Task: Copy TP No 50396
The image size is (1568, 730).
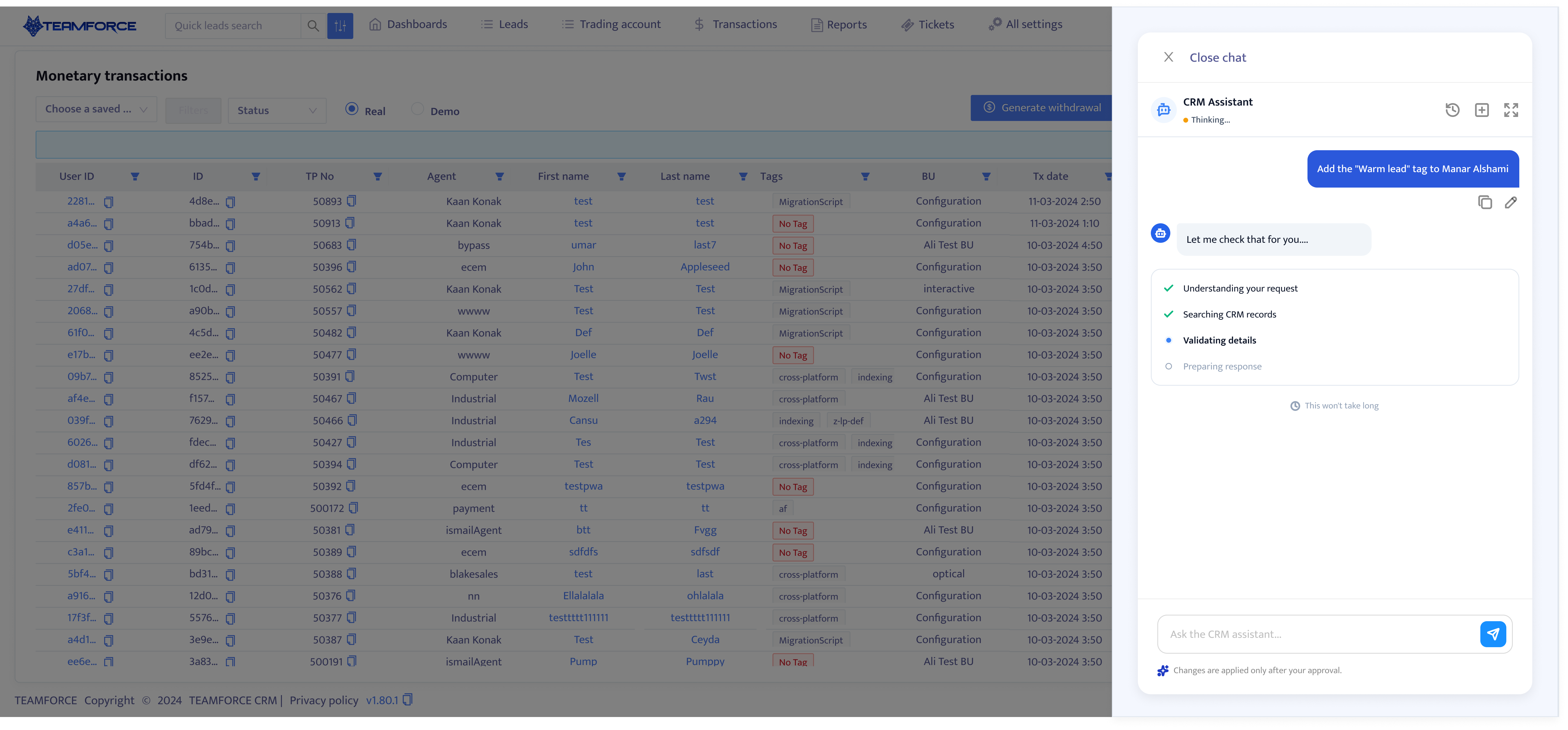Action: [x=351, y=267]
